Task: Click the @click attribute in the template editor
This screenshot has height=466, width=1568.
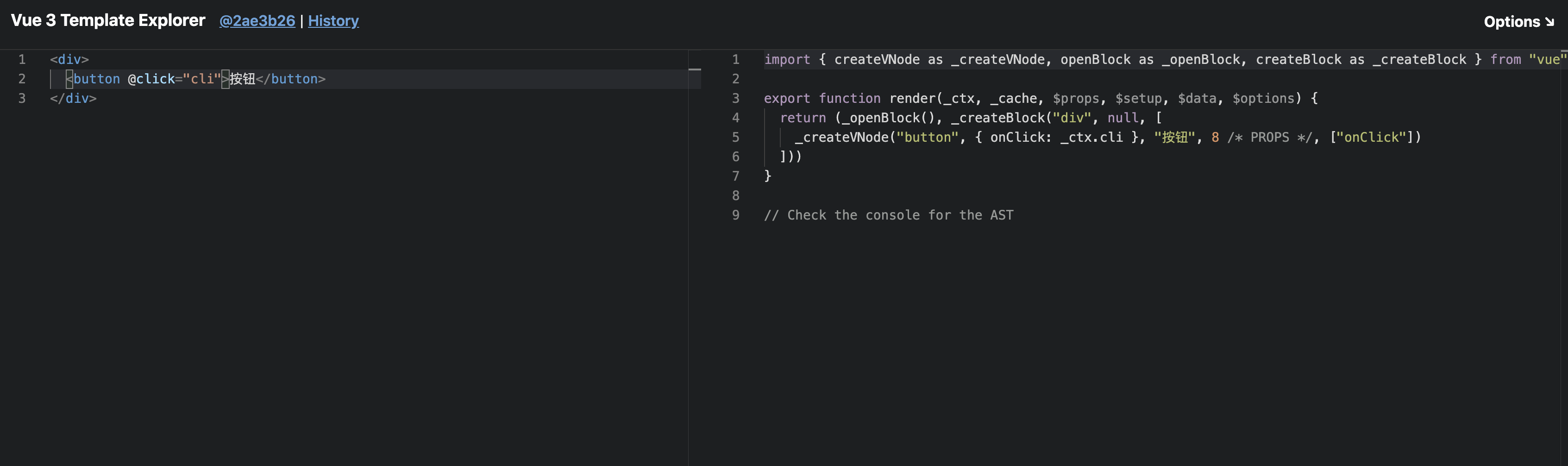Action: [x=151, y=79]
